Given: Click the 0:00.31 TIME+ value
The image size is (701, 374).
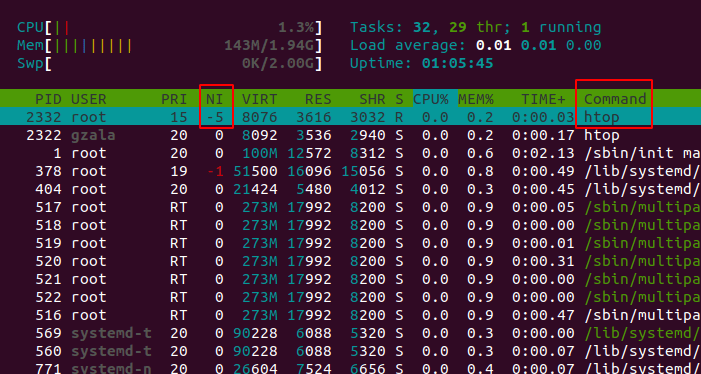Looking at the screenshot, I should pyautogui.click(x=543, y=261).
